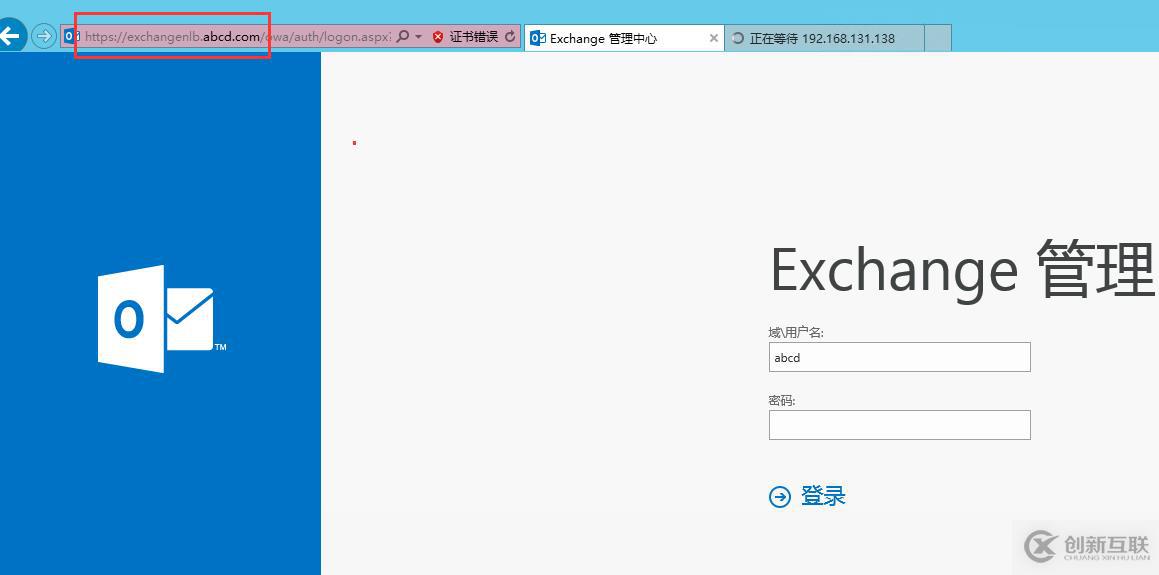Switch to the 正在等待 192.168.131.138 tab

tap(823, 38)
